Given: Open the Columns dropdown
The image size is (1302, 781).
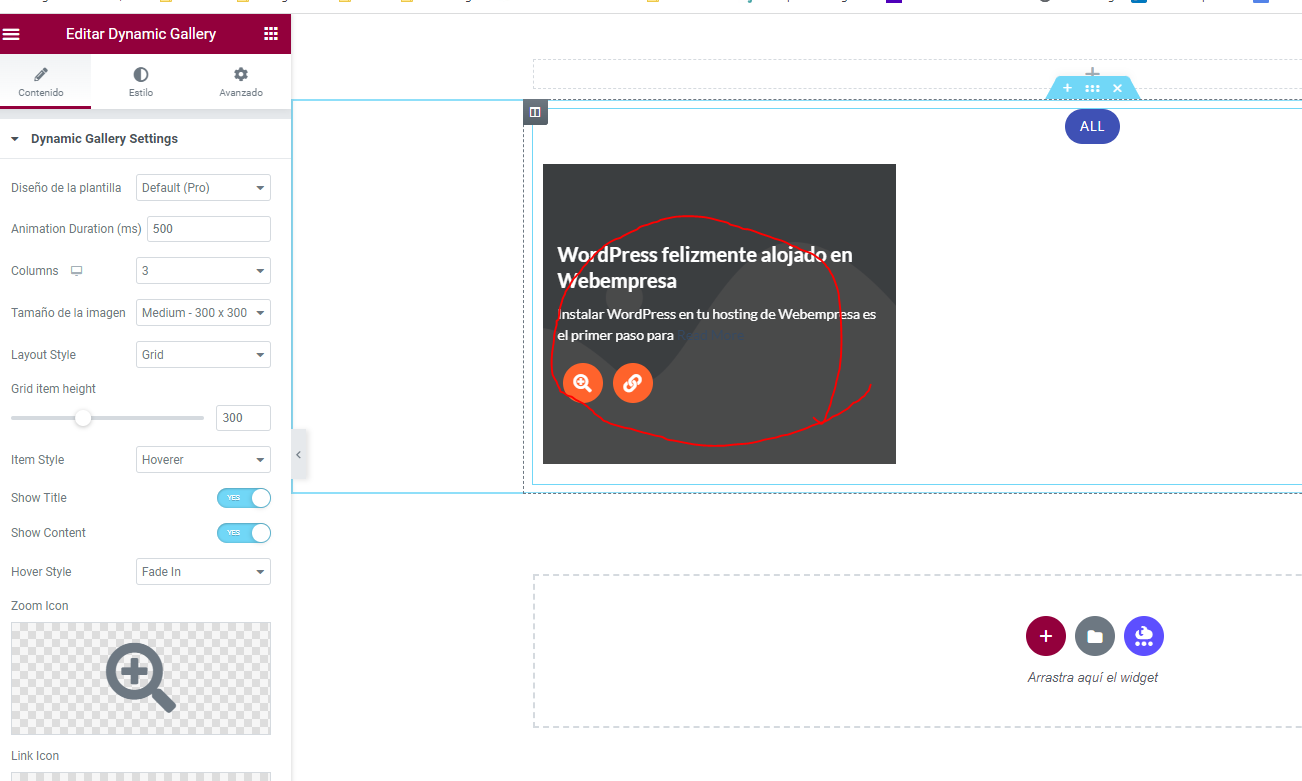Looking at the screenshot, I should pyautogui.click(x=203, y=271).
